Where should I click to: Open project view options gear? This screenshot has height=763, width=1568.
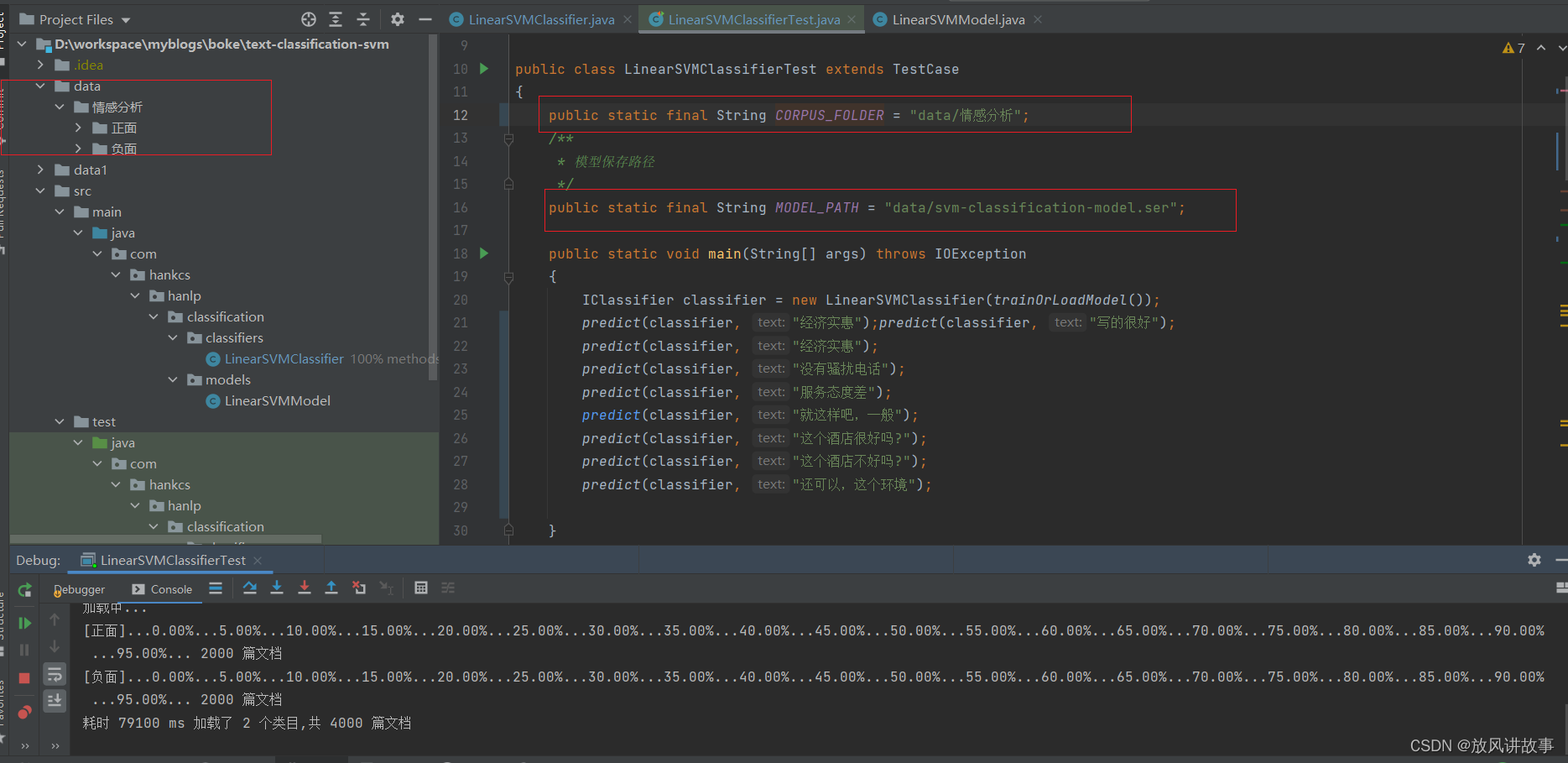click(x=398, y=19)
